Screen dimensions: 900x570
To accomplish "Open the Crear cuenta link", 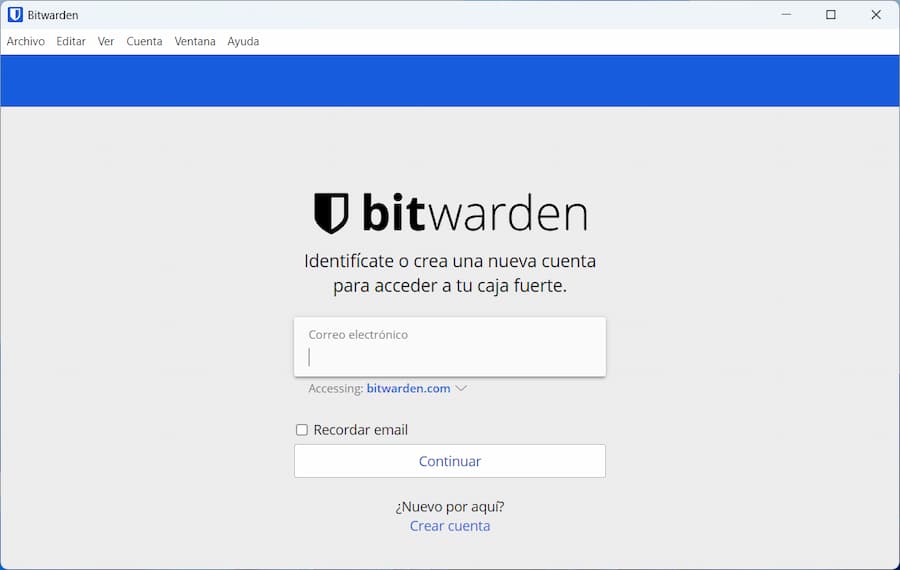I will click(449, 526).
